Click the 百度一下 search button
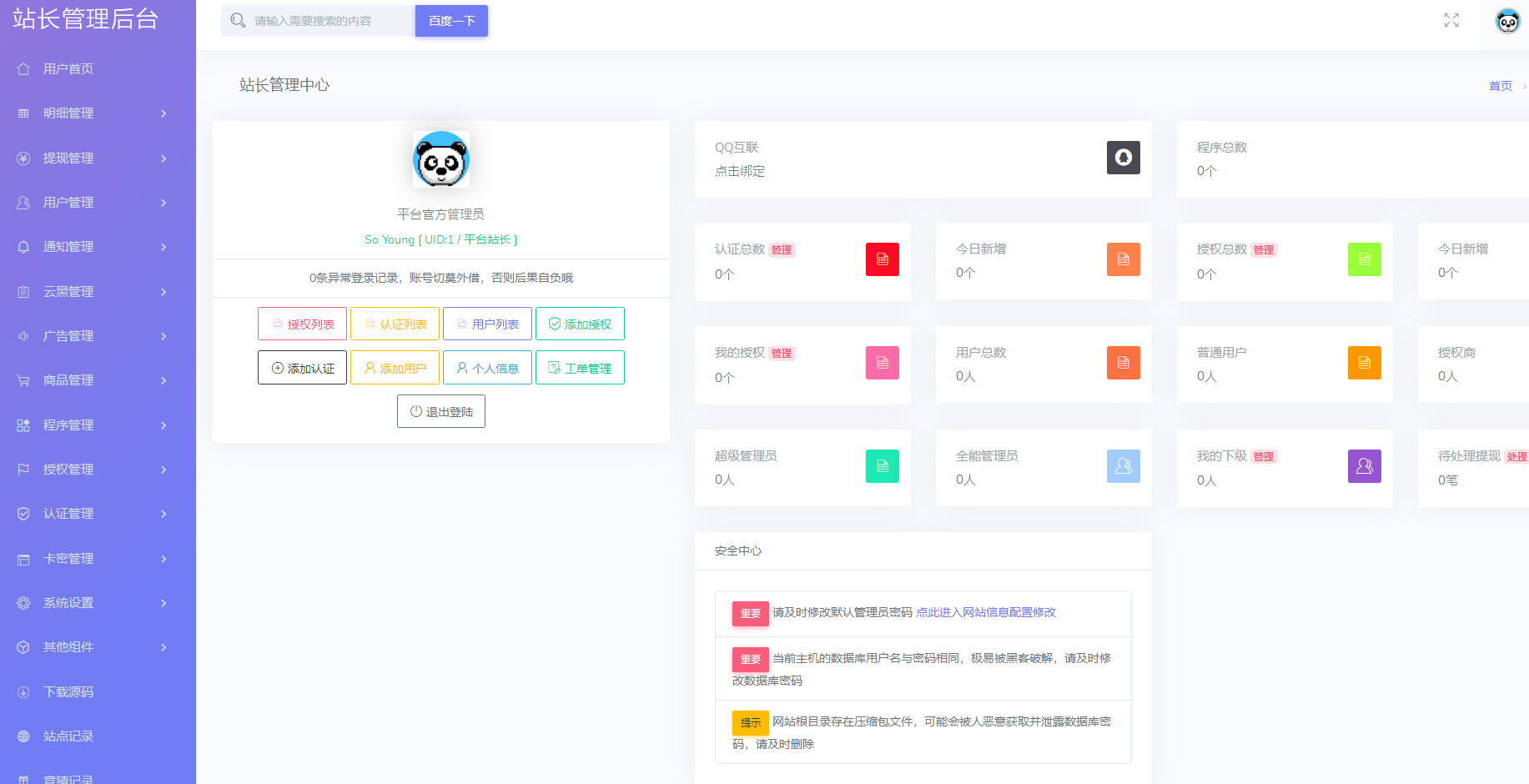1529x784 pixels. click(x=451, y=21)
